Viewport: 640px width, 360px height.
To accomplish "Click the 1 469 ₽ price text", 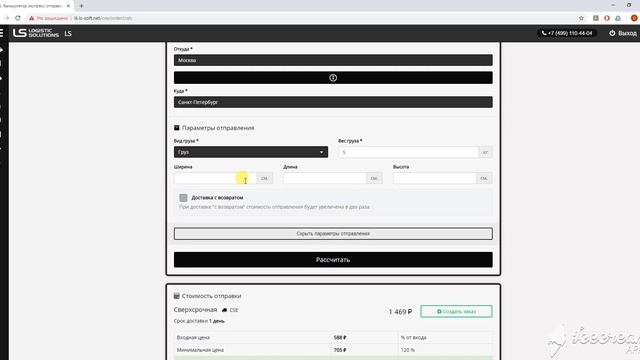I will (400, 312).
